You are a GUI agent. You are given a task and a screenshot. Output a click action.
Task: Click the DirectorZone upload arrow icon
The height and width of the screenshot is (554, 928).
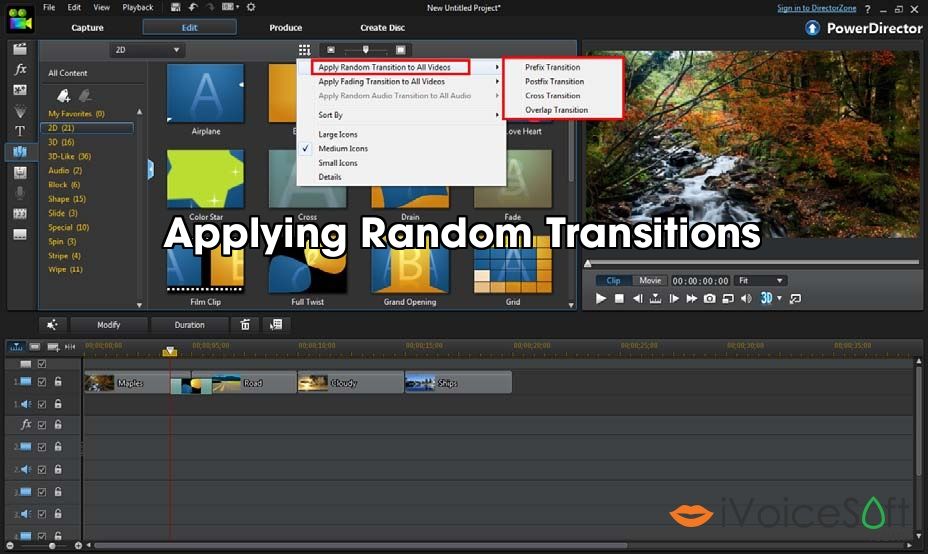[x=813, y=28]
